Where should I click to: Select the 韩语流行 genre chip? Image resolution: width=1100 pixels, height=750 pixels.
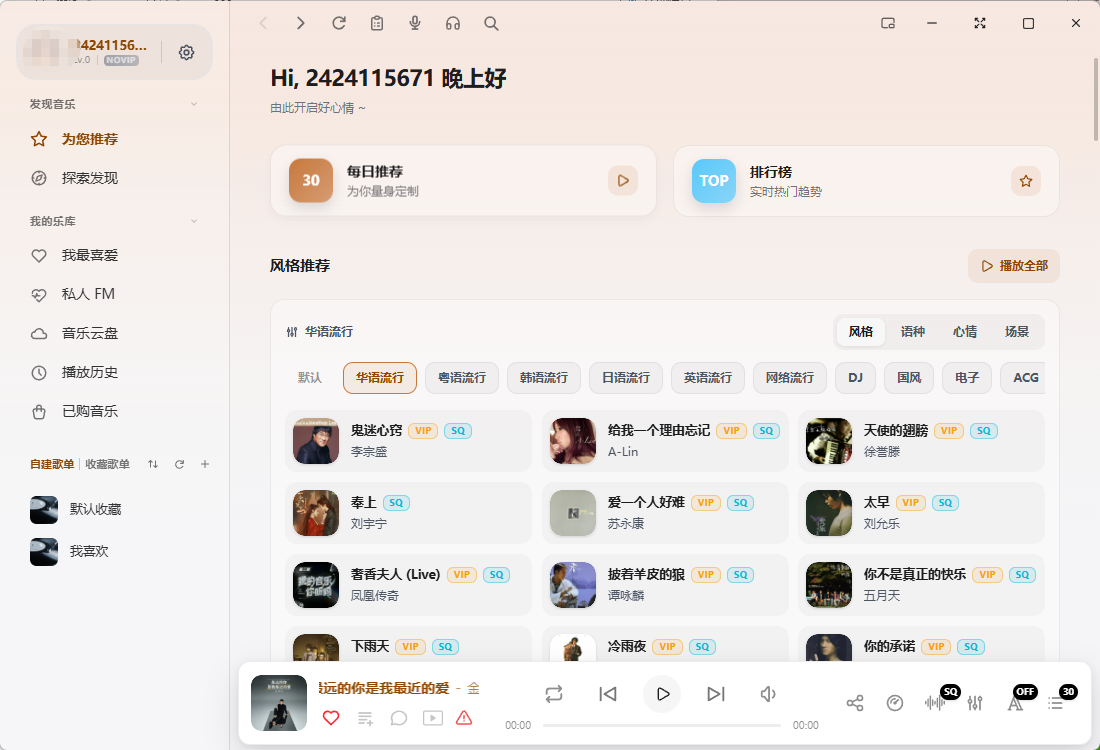click(x=544, y=377)
